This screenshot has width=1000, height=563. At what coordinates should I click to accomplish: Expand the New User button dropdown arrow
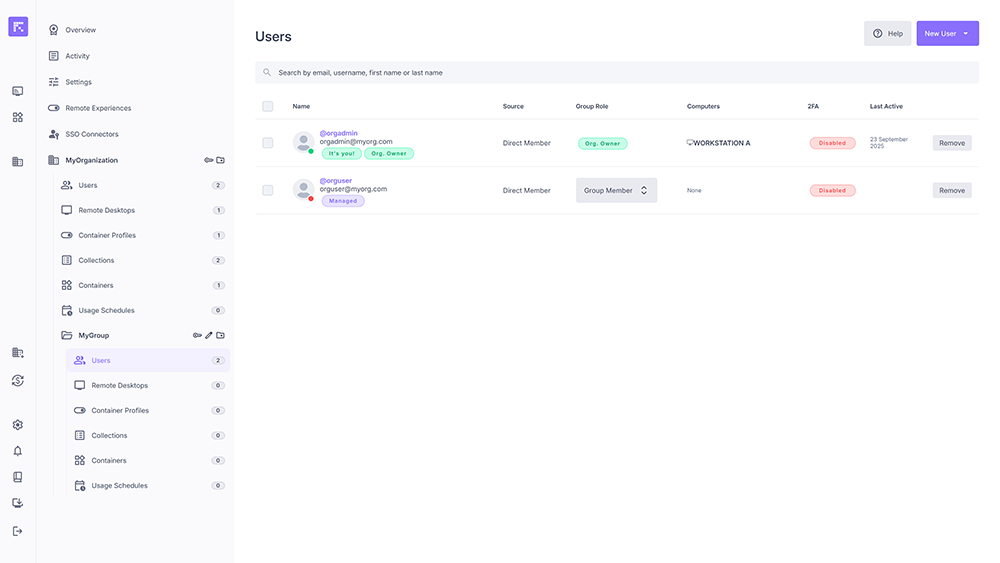(966, 34)
